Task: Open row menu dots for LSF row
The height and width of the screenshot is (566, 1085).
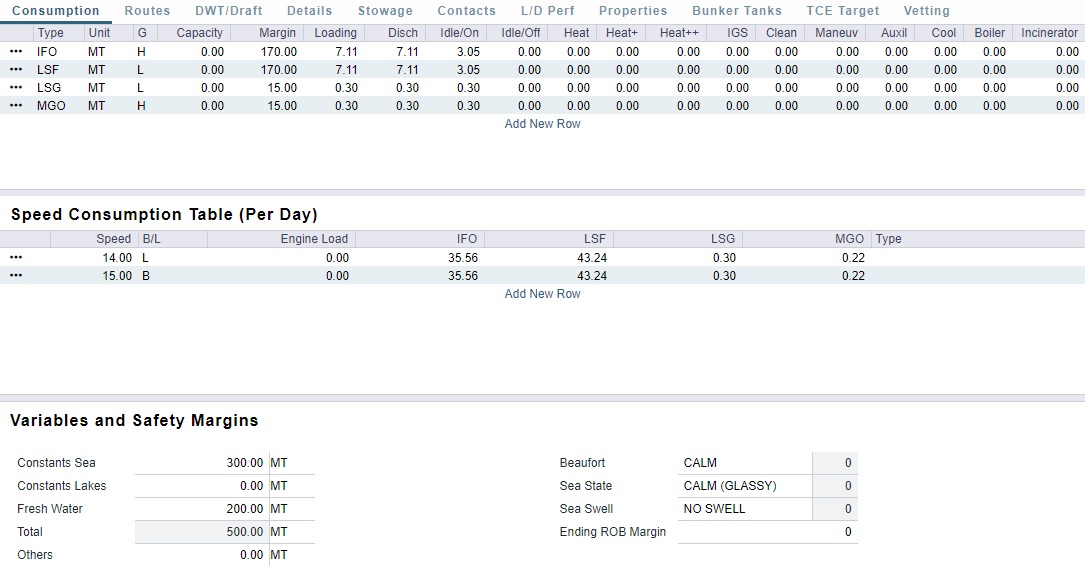Action: 16,70
